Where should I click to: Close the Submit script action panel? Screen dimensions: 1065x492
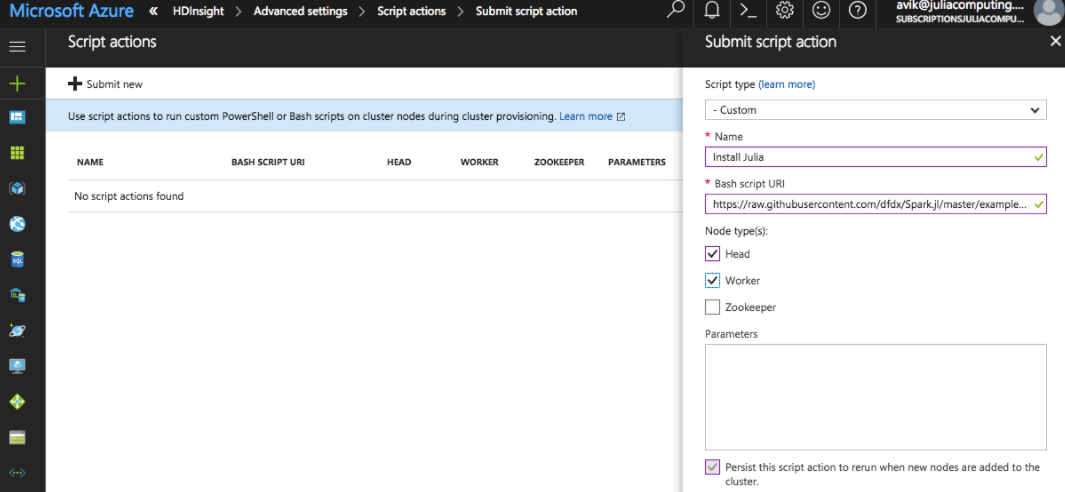pos(1055,41)
